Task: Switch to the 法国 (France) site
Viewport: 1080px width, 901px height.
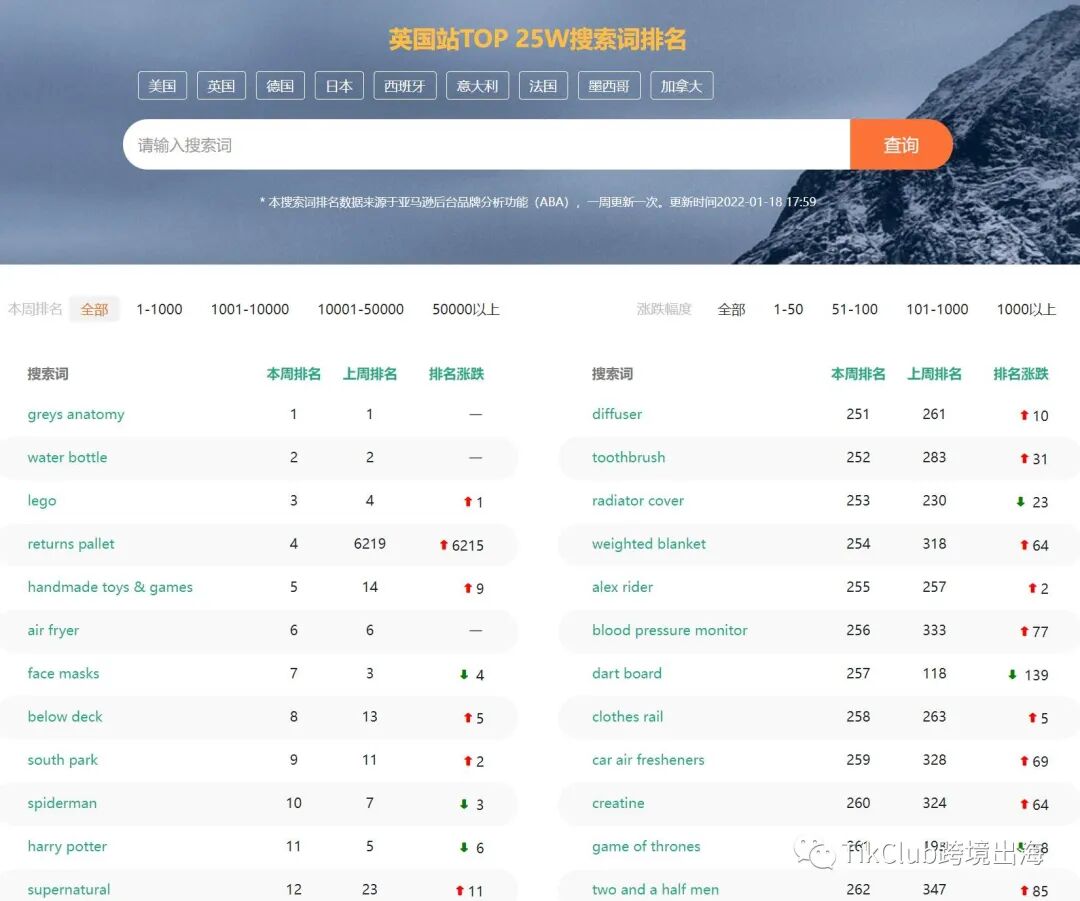Action: [x=543, y=85]
